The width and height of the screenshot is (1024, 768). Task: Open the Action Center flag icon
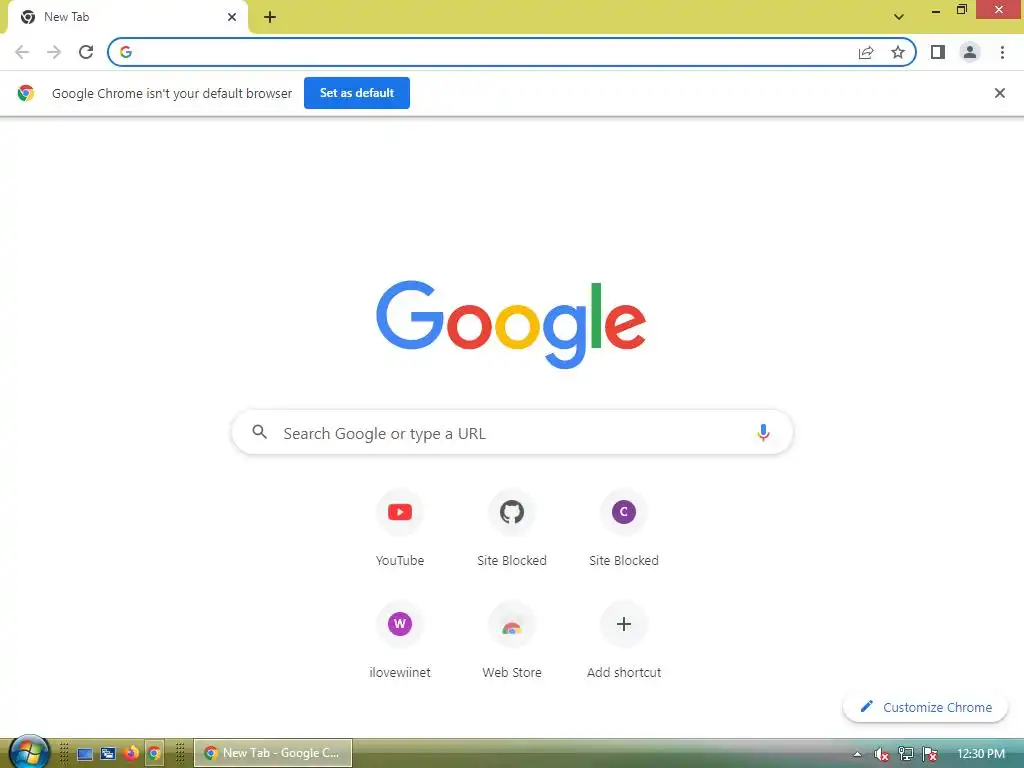[x=930, y=754]
